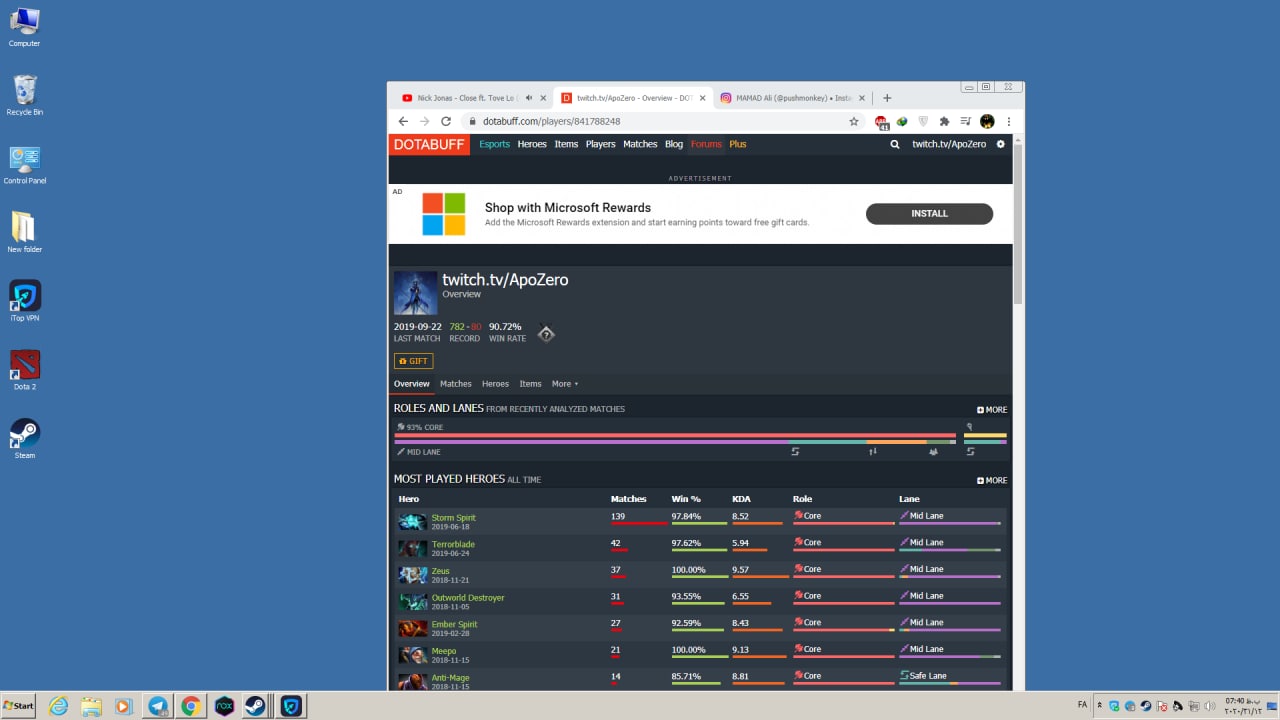Click the Dotabuff search magnifier icon
Image resolution: width=1280 pixels, height=720 pixels.
coord(895,144)
